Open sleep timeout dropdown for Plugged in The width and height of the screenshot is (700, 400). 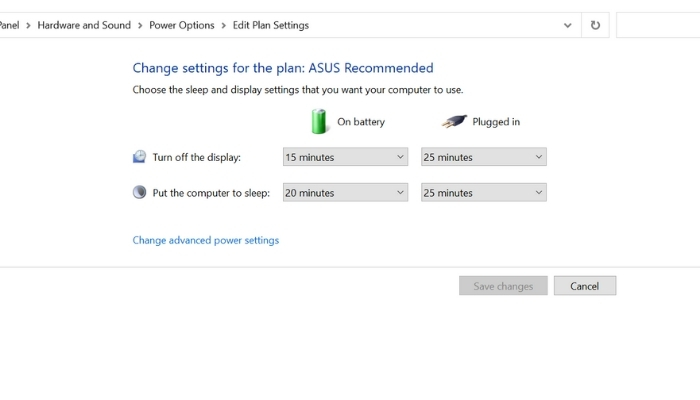483,192
